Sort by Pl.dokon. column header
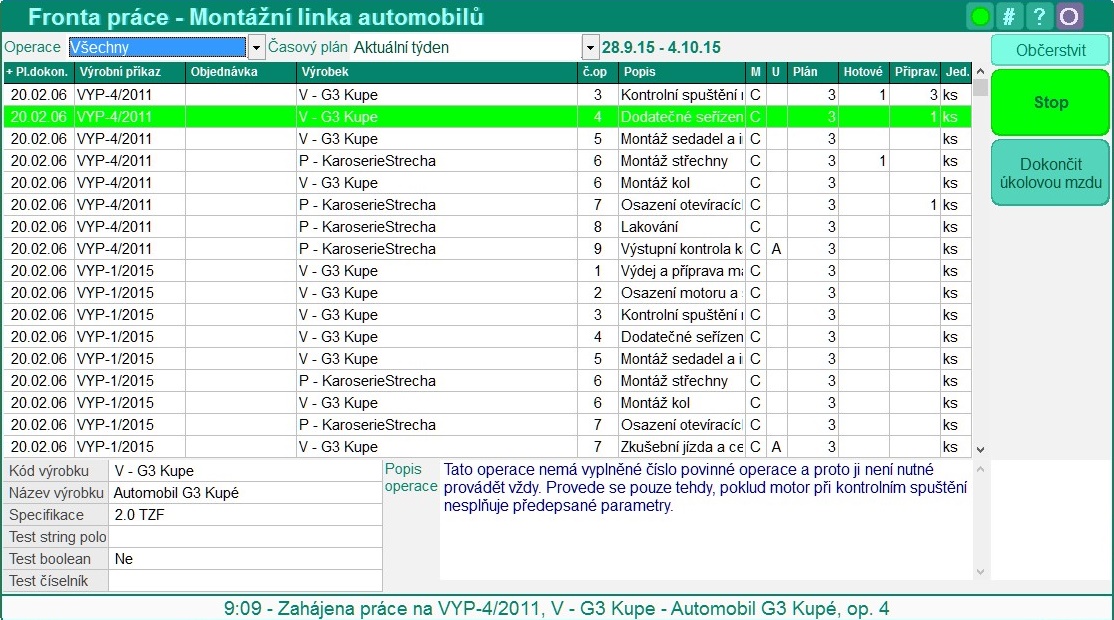Viewport: 1114px width, 620px height. (38, 72)
